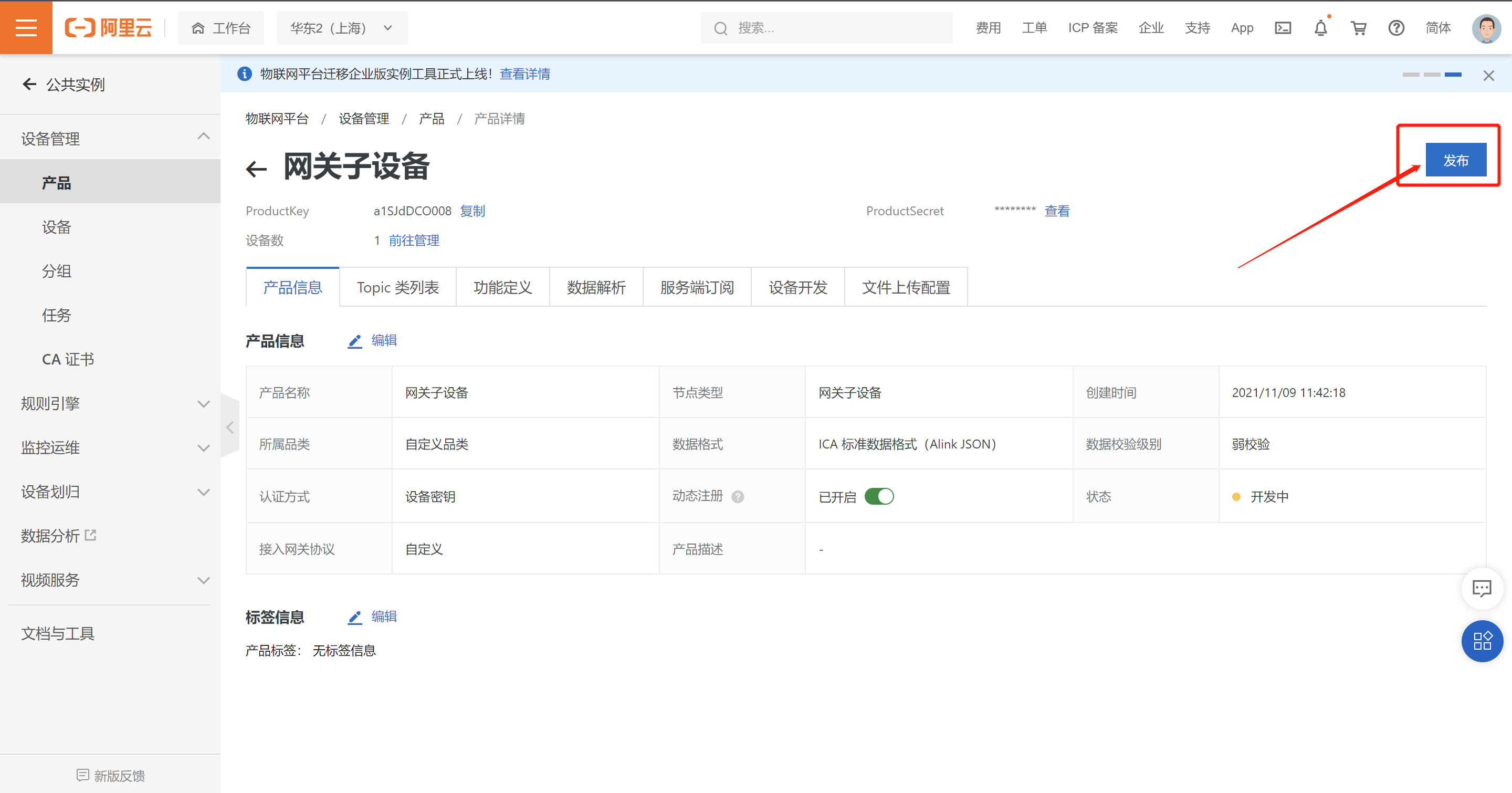Jump to the third banner carousel indicator
Viewport: 1512px width, 793px height.
point(1453,75)
